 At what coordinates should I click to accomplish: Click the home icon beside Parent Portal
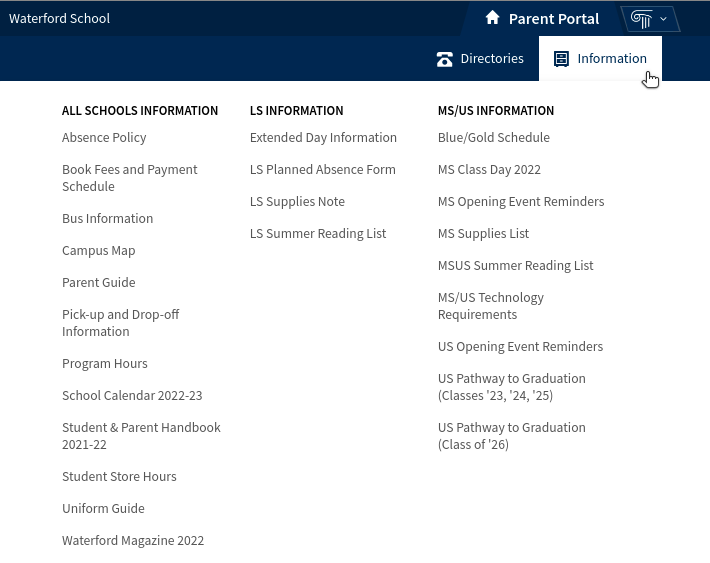492,18
